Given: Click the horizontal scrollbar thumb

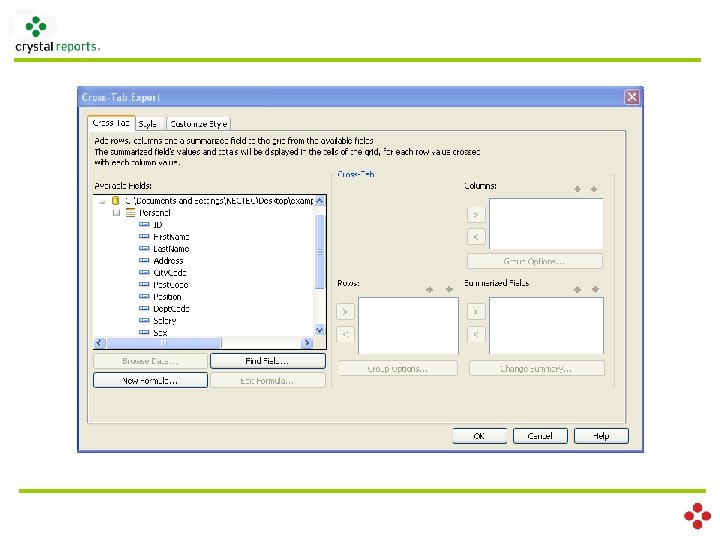Looking at the screenshot, I should (x=163, y=343).
